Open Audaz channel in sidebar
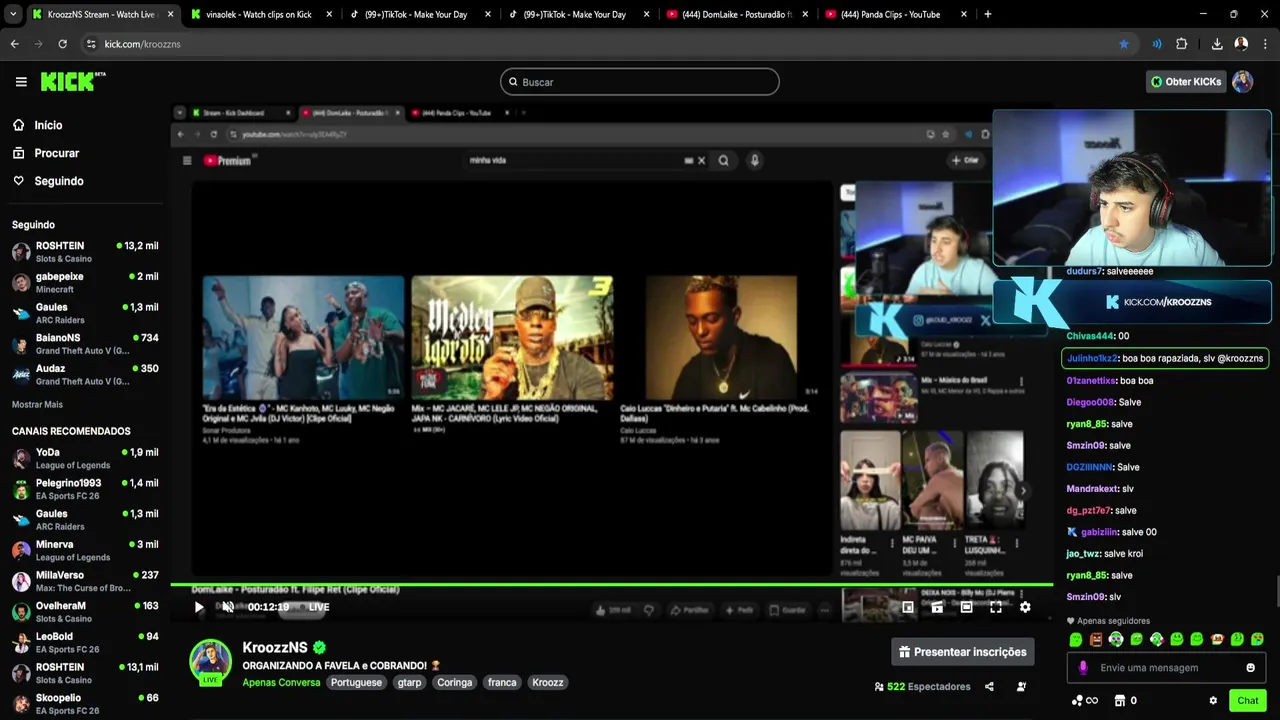Viewport: 1280px width, 720px height. (x=85, y=375)
